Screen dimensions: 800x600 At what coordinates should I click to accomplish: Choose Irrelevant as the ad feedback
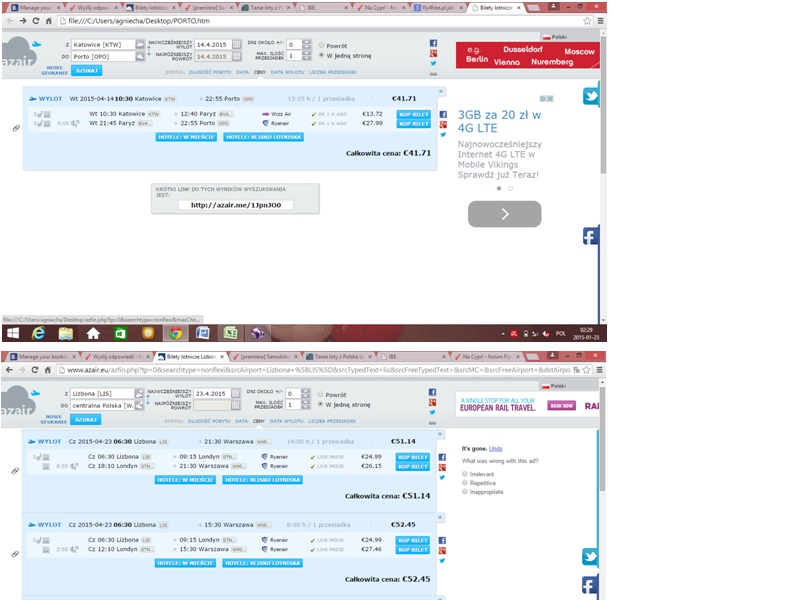tap(464, 474)
